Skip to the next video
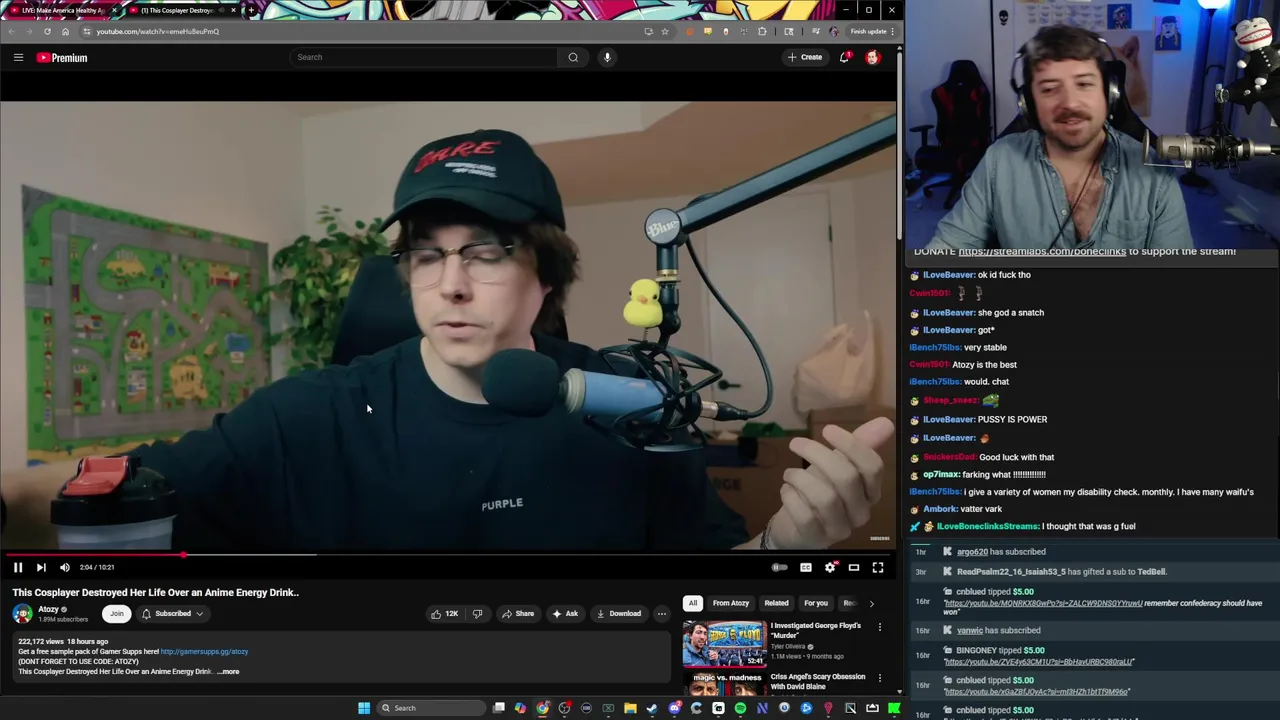This screenshot has height=720, width=1280. click(41, 567)
